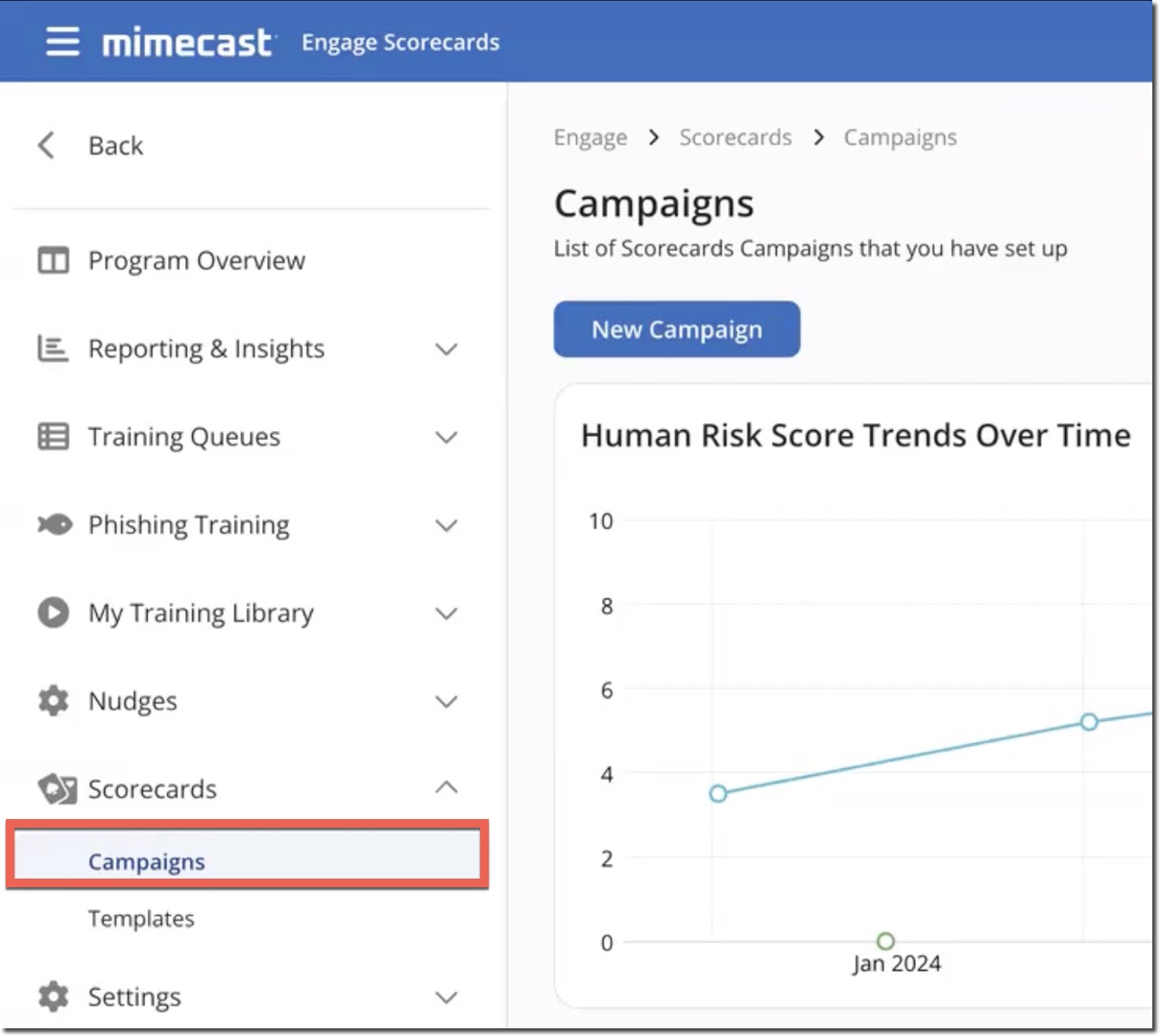Open the Mimecast hamburger menu
The height and width of the screenshot is (1036, 1160).
coord(61,41)
